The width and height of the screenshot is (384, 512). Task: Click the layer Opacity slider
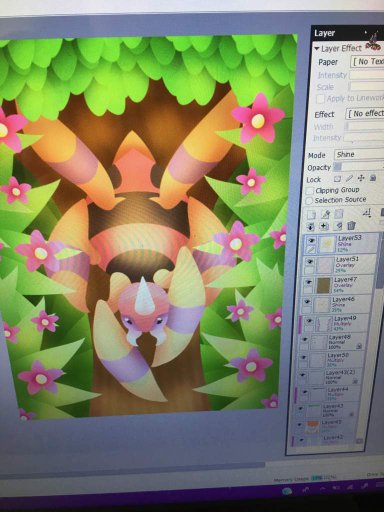359,166
